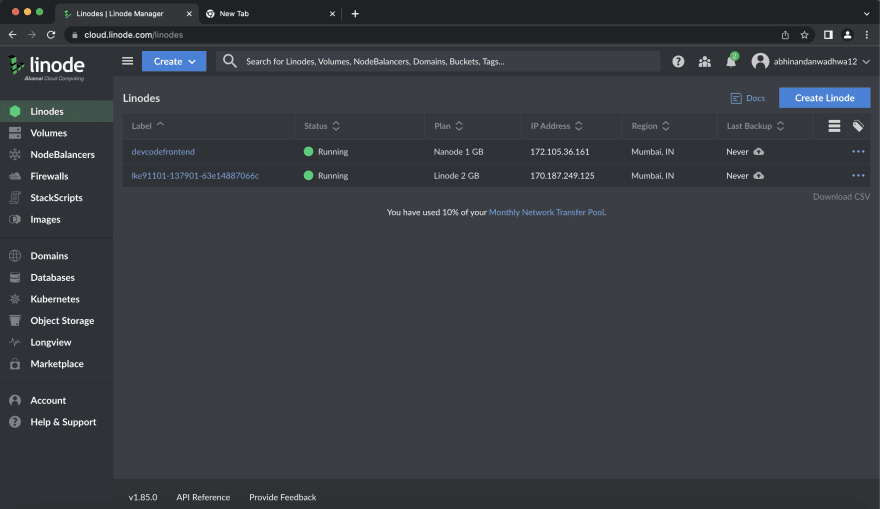Open abhinandanwadhwa12 user menu
This screenshot has height=509, width=880.
point(811,61)
